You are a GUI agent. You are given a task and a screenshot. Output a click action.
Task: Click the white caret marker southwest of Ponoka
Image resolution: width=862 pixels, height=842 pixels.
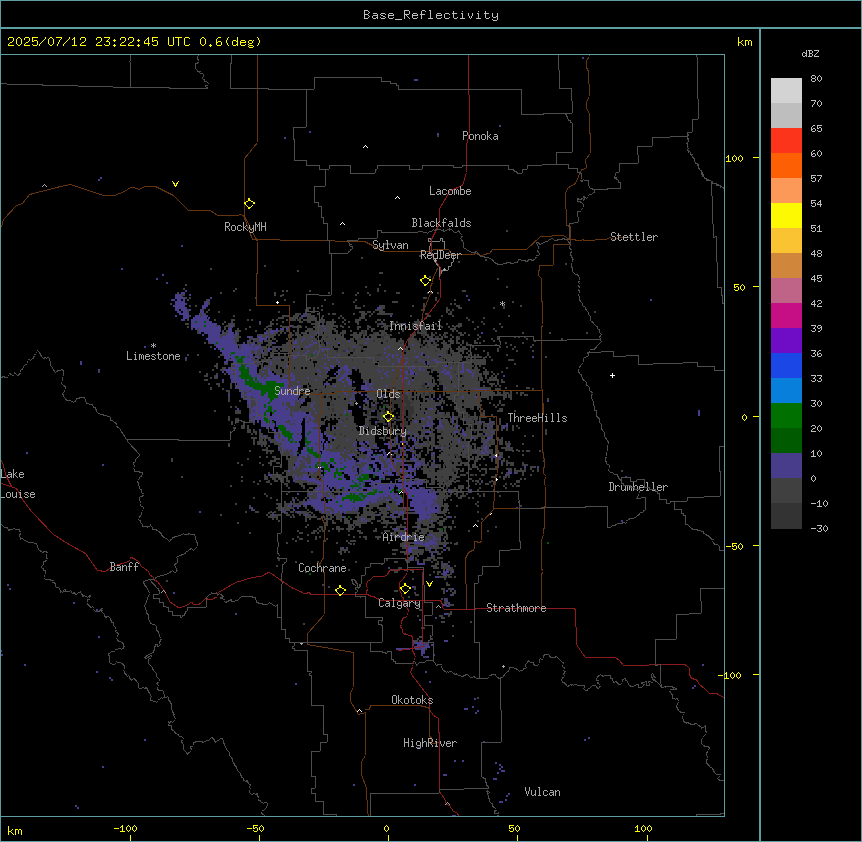[x=365, y=147]
